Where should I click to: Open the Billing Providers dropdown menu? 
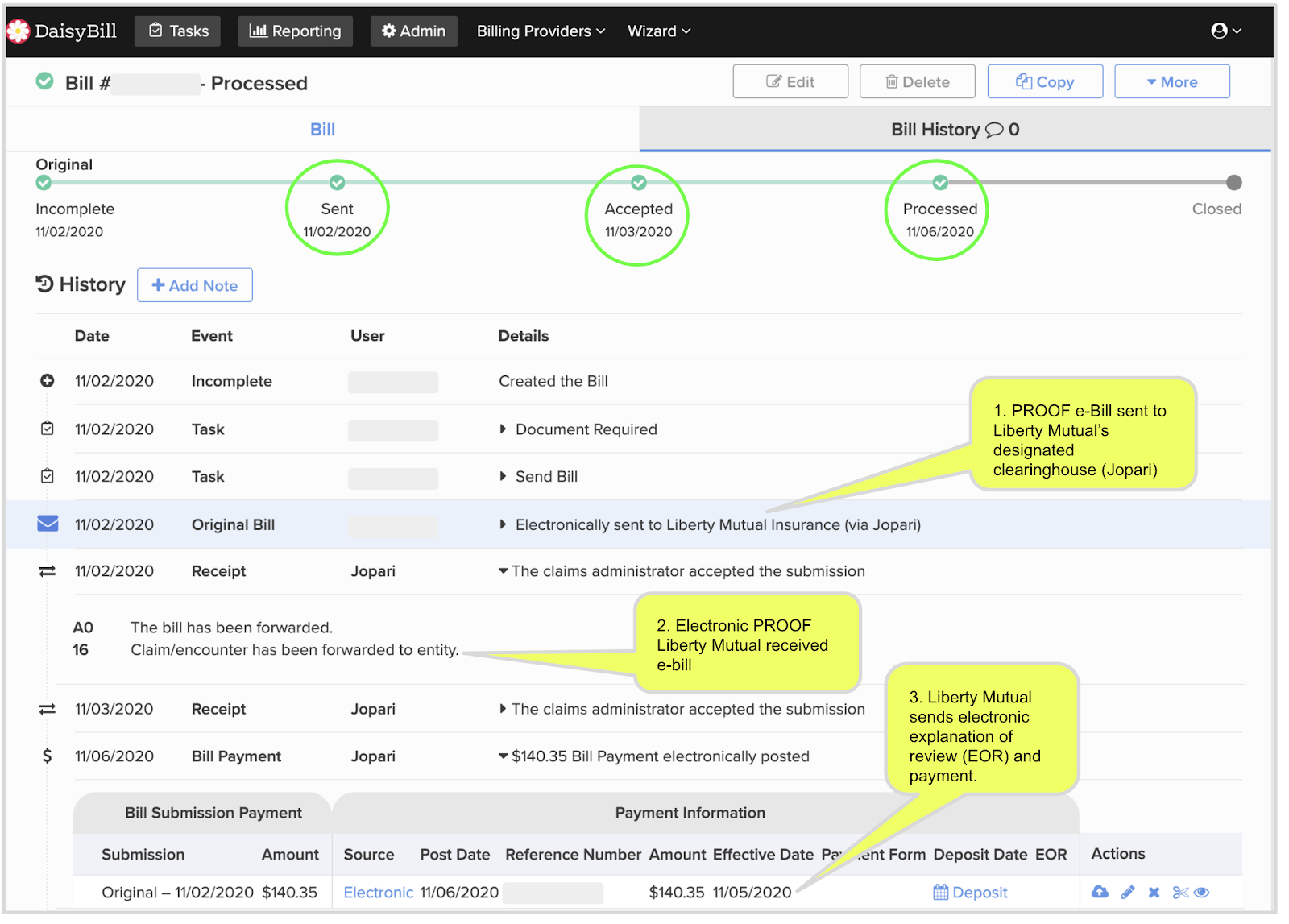click(541, 31)
